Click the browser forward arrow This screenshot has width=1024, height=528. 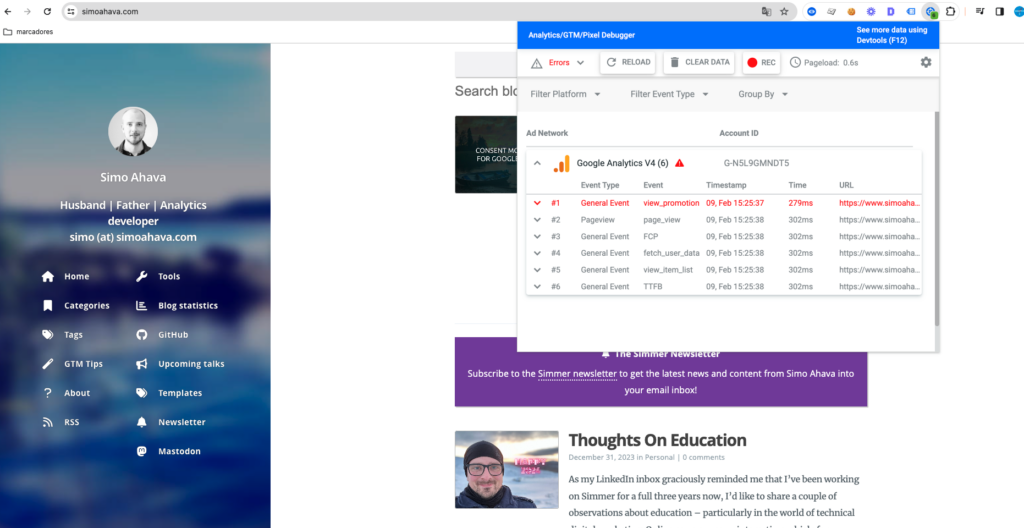(27, 11)
